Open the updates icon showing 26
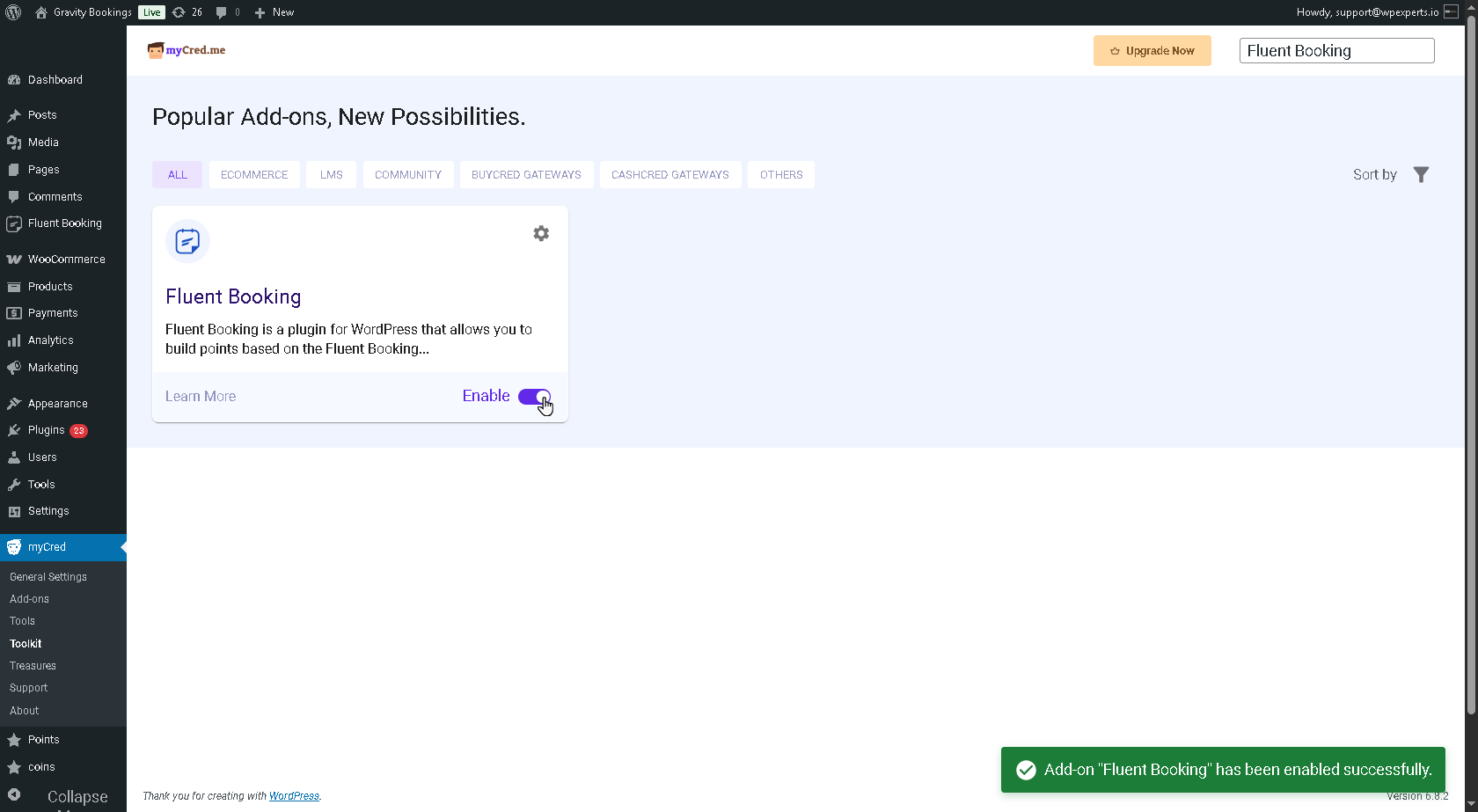 pyautogui.click(x=187, y=12)
